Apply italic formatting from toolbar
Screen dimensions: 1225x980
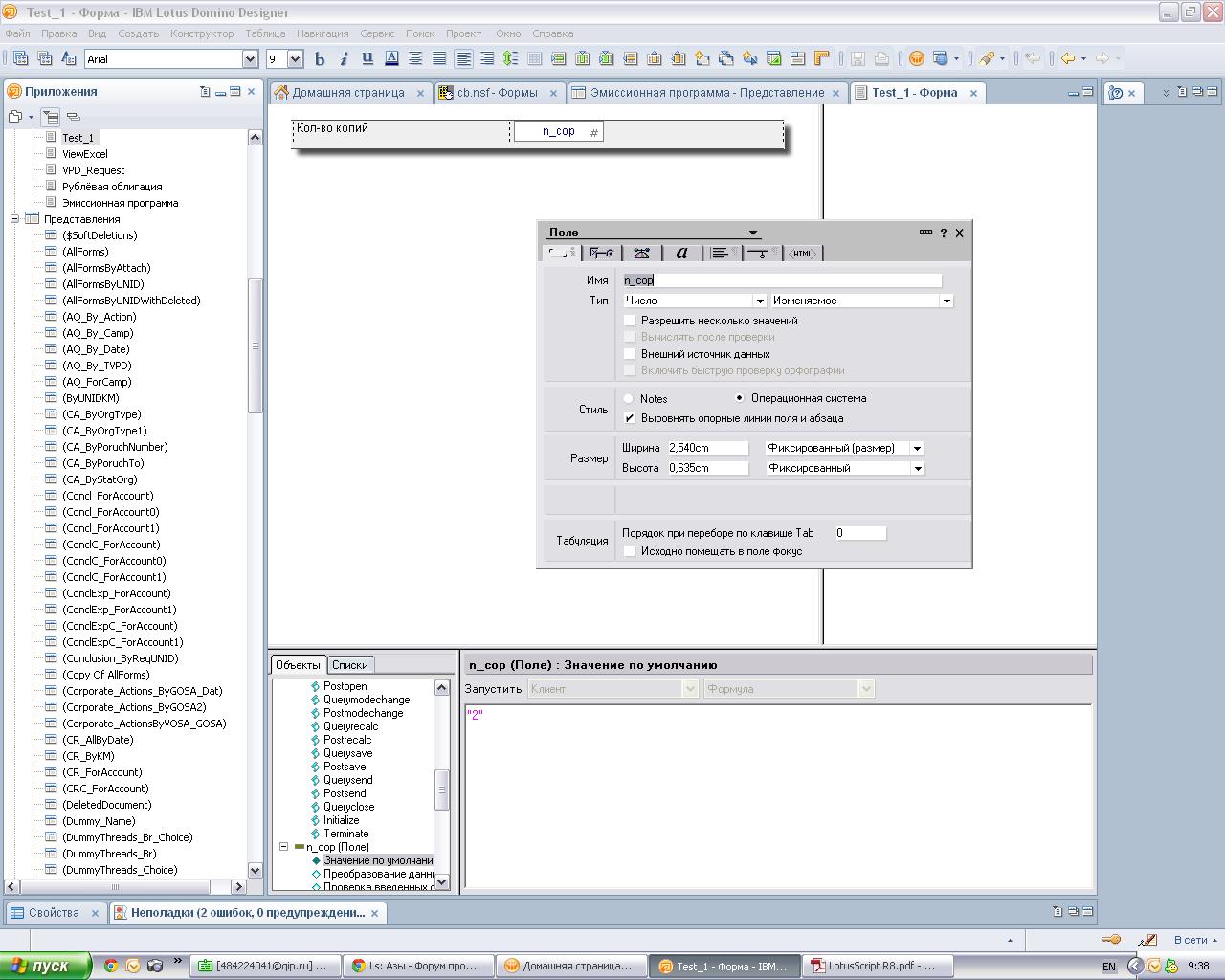coord(344,58)
